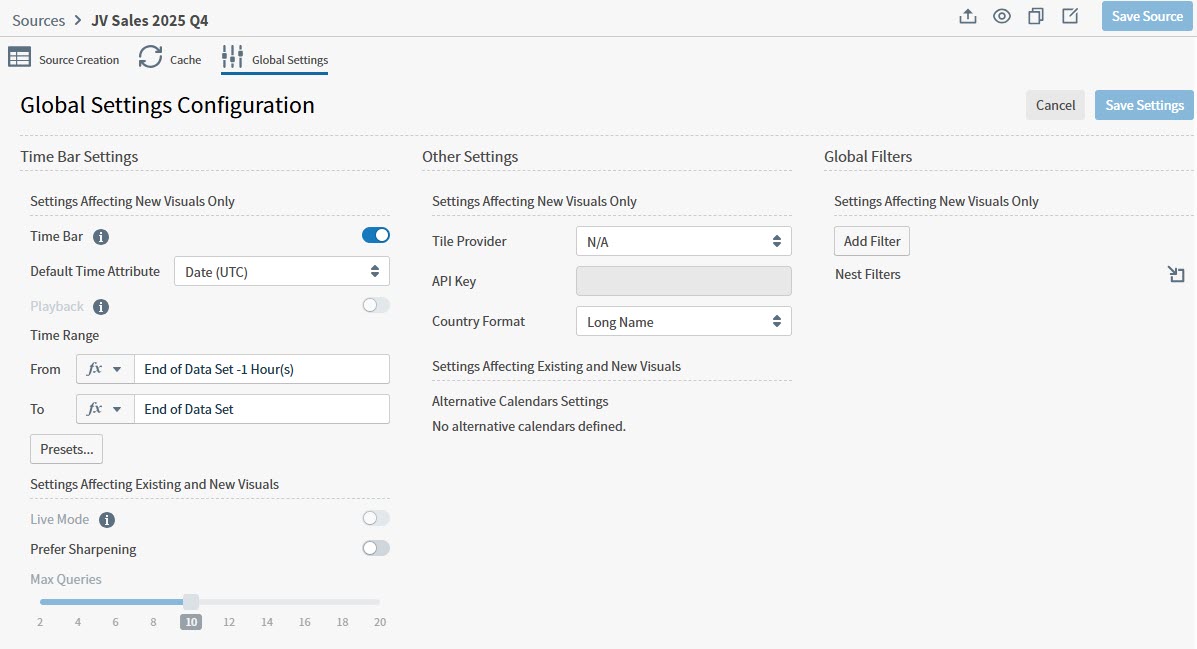The image size is (1197, 649).
Task: Open the Source Creation tab icon
Action: click(x=20, y=59)
